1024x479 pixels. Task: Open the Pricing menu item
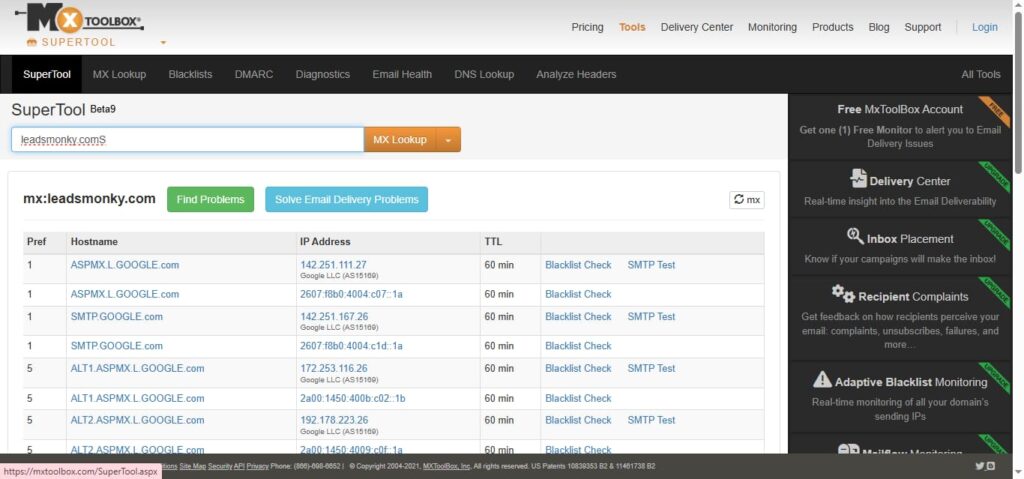[587, 27]
